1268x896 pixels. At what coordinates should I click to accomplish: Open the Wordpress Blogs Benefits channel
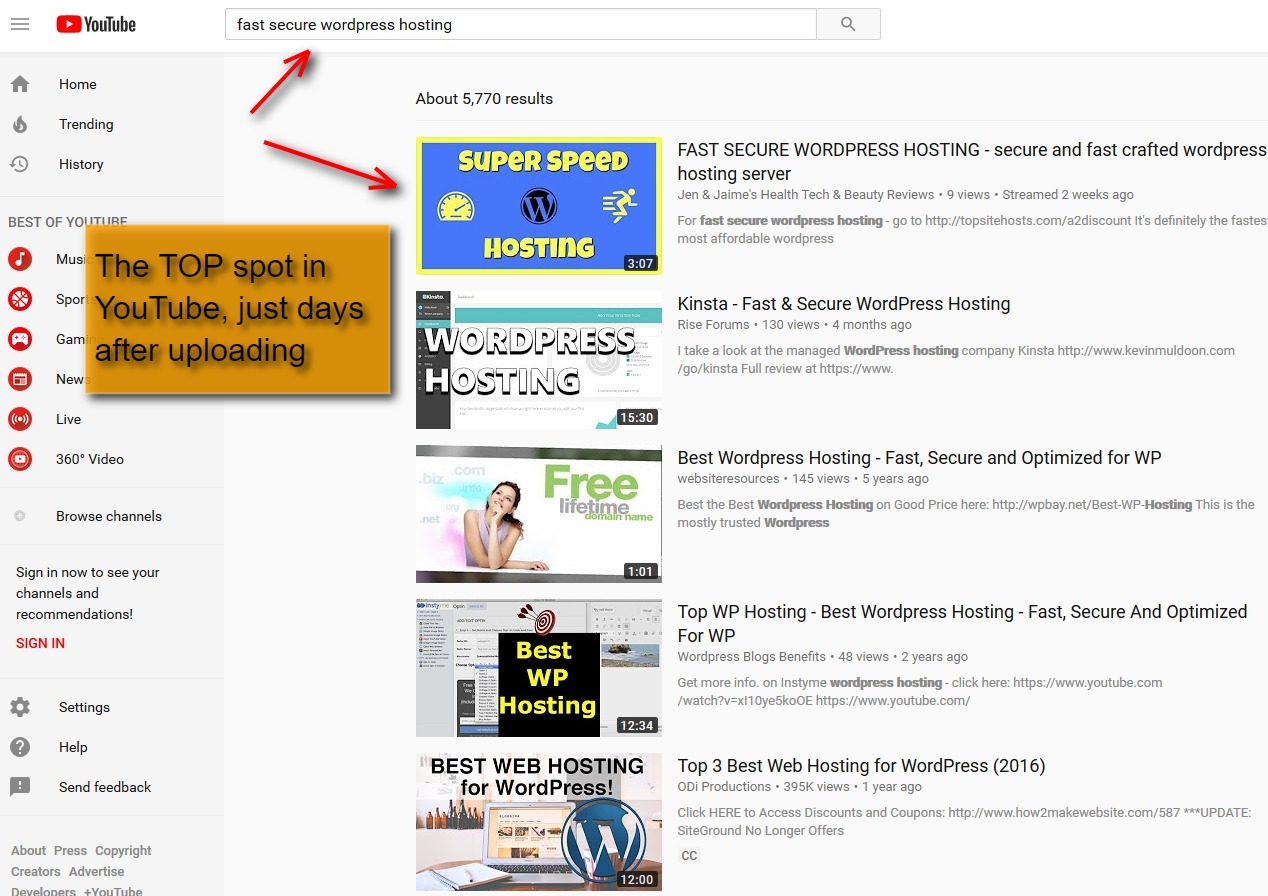tap(752, 657)
